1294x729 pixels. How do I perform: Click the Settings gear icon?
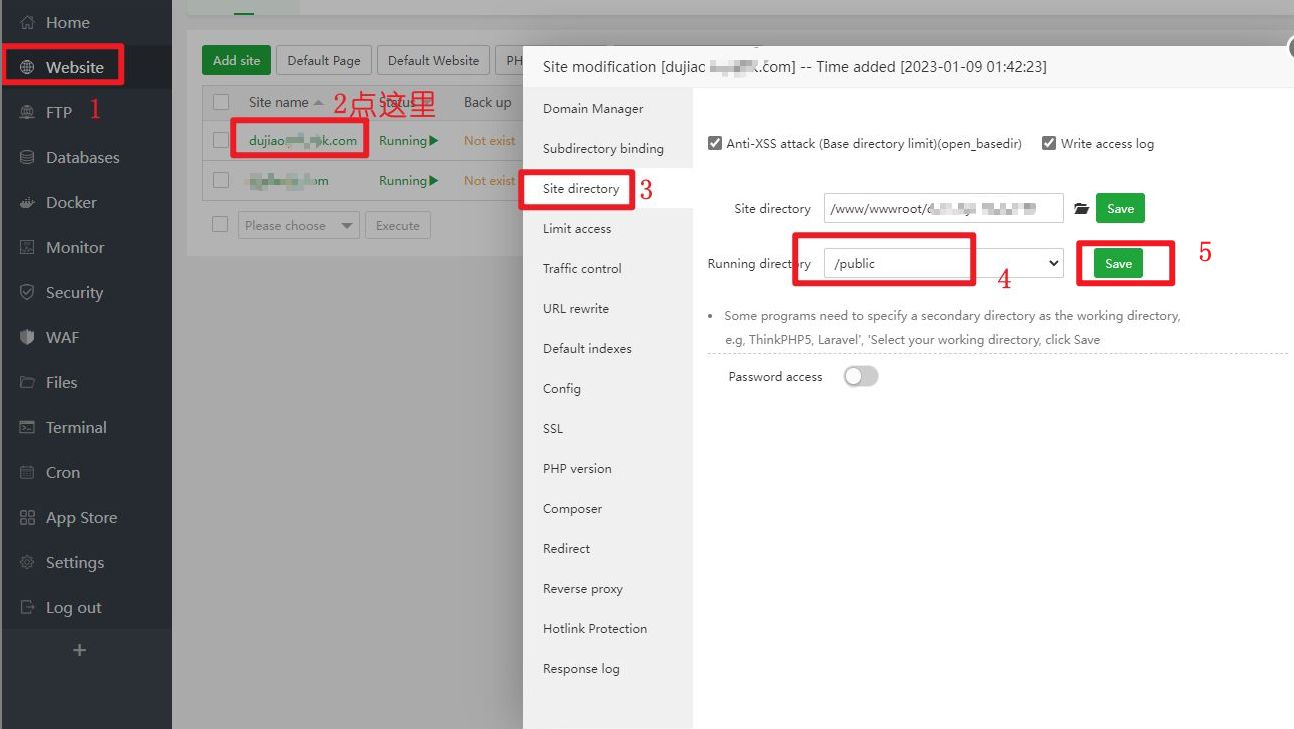tap(27, 562)
